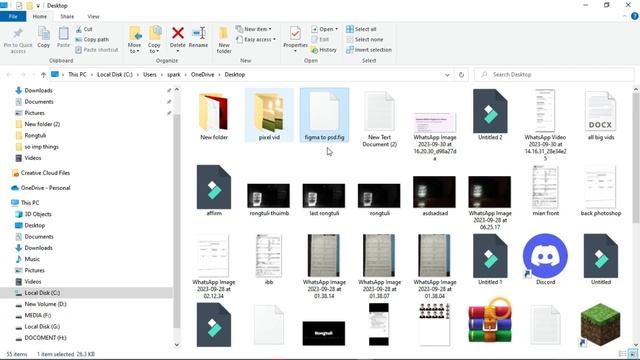Click OneDrive in the address breadcrumb
Image resolution: width=640 pixels, height=360 pixels.
pyautogui.click(x=202, y=75)
